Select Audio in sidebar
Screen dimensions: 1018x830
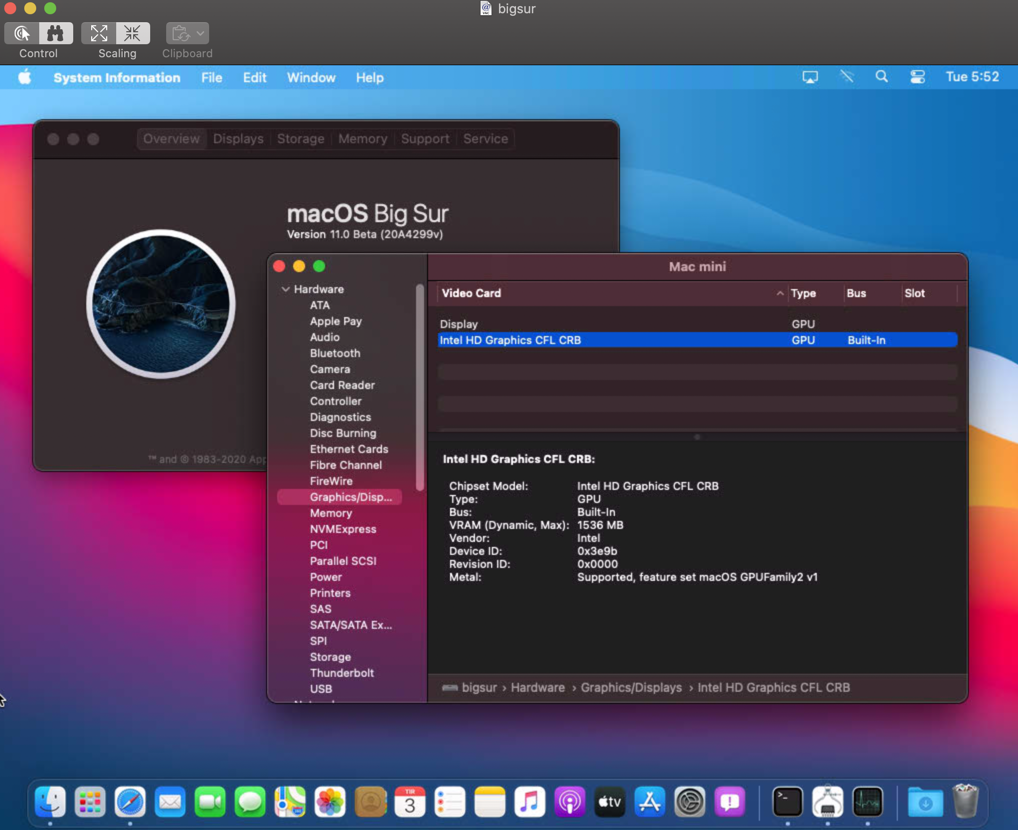(325, 337)
